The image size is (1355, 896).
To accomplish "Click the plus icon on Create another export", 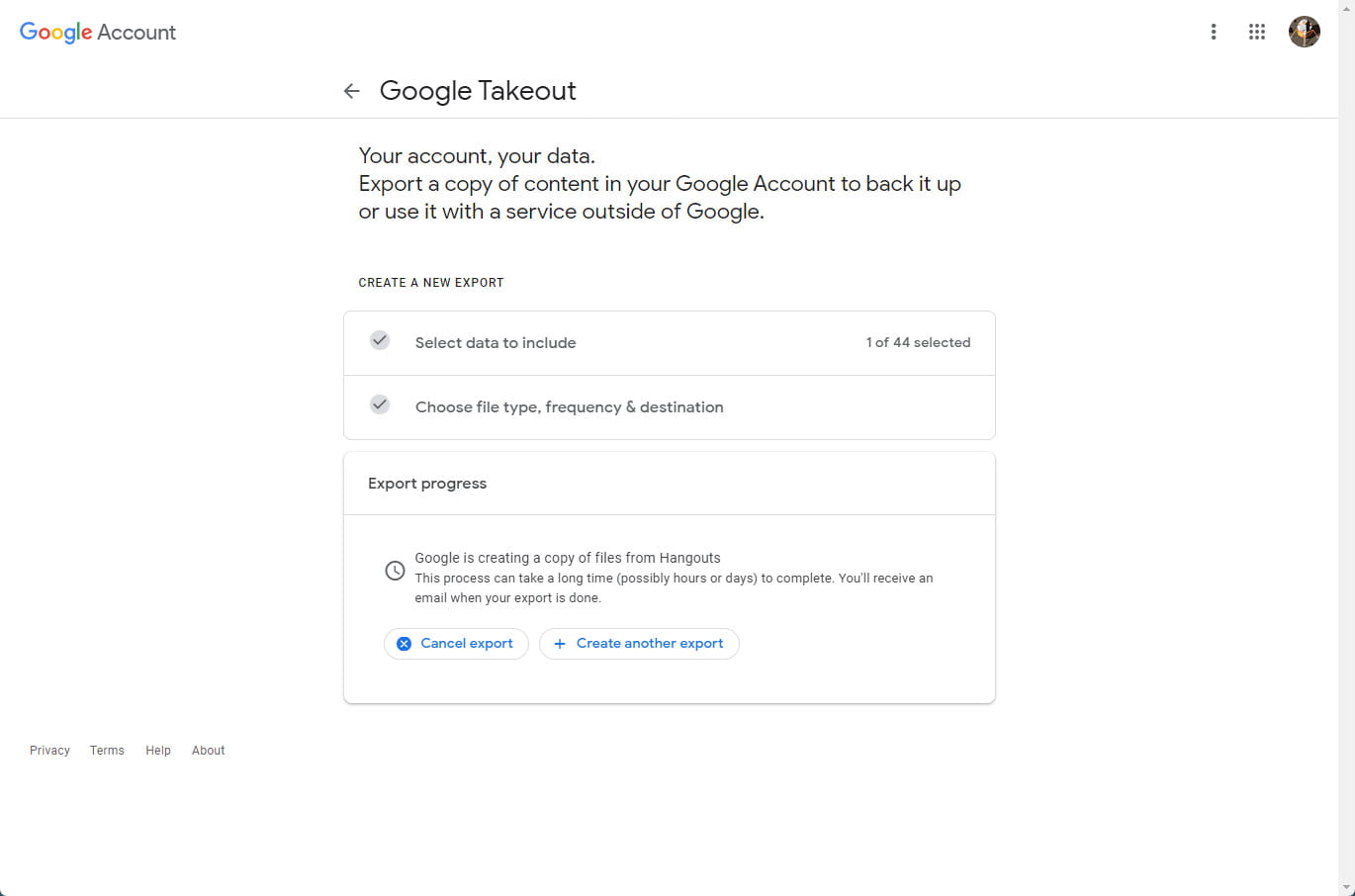I will pos(560,644).
